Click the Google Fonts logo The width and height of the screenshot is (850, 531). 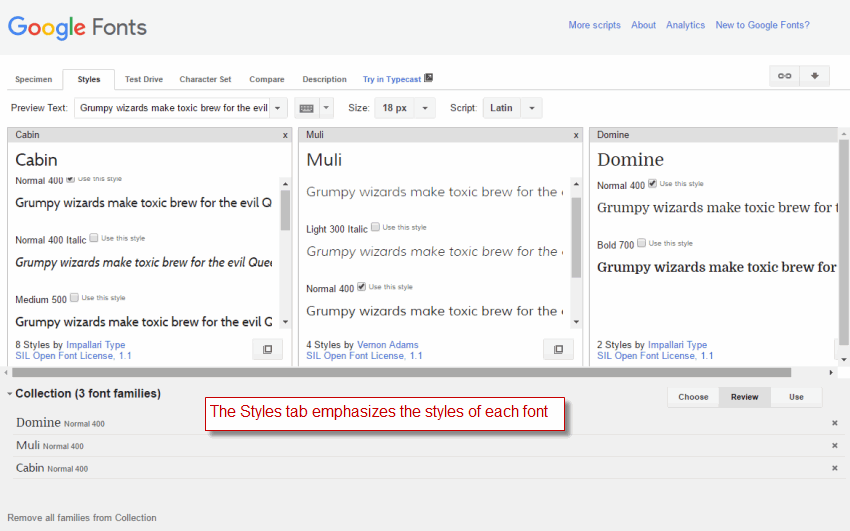click(x=77, y=27)
